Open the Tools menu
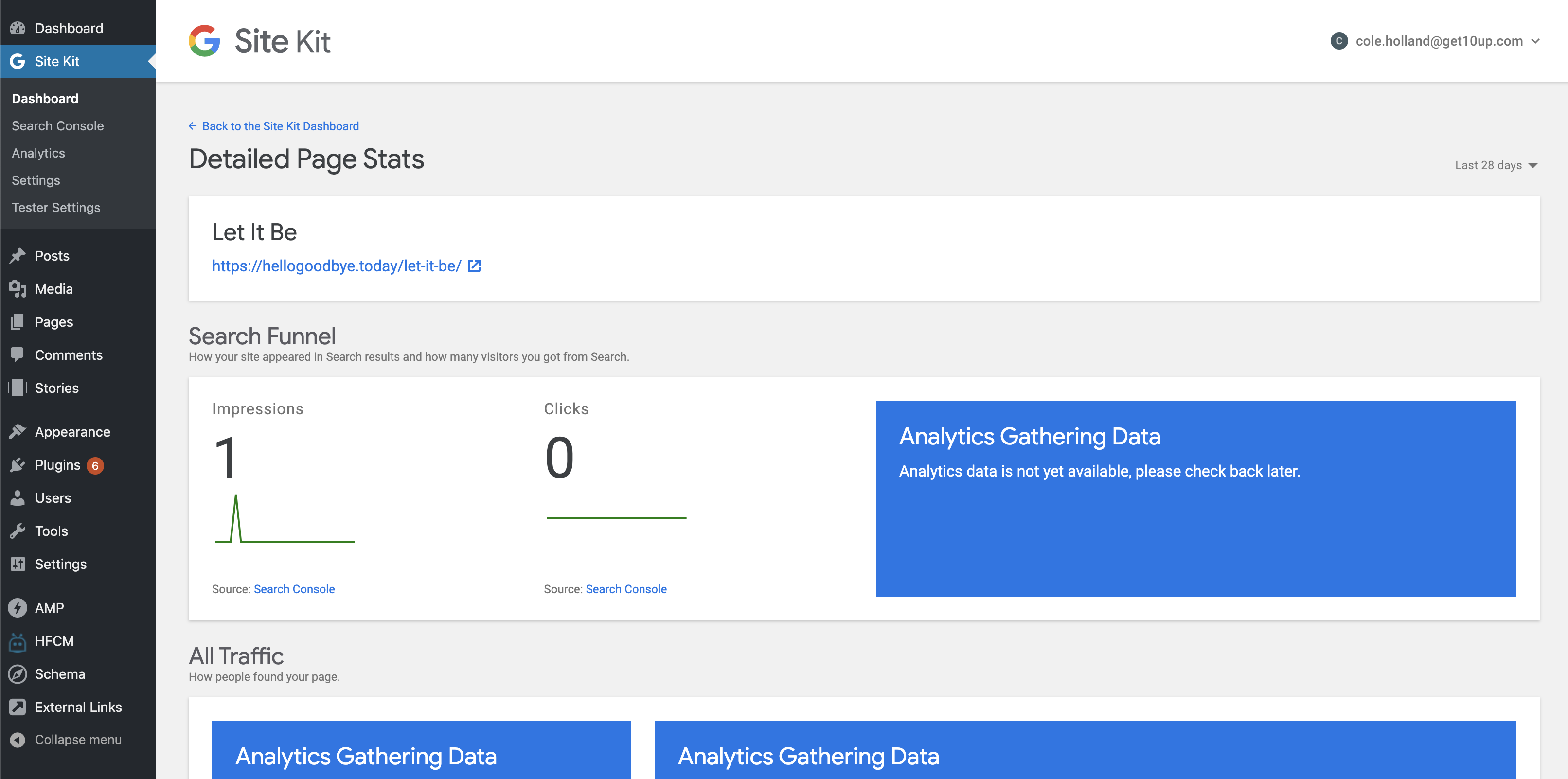Image resolution: width=1568 pixels, height=779 pixels. 78,531
